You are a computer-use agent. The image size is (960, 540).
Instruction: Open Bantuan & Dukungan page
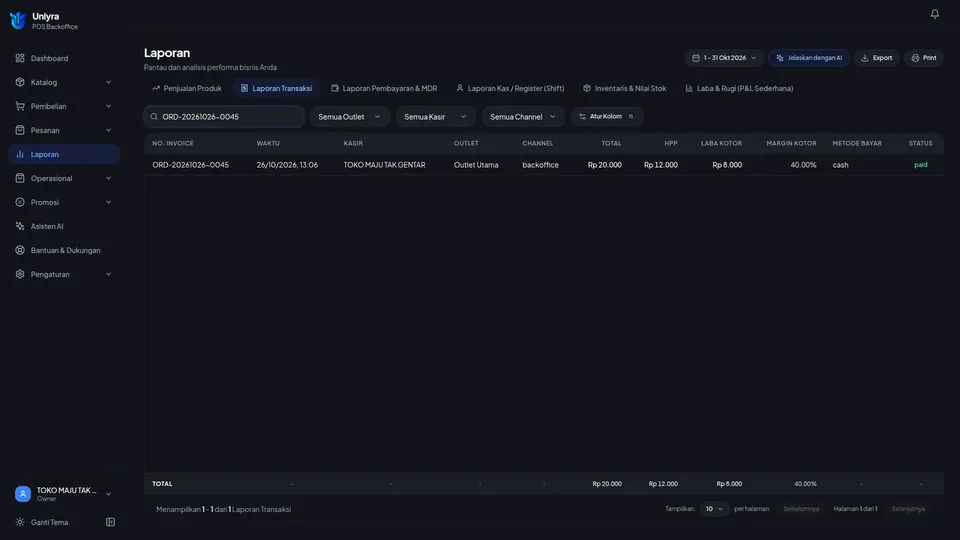[64, 250]
